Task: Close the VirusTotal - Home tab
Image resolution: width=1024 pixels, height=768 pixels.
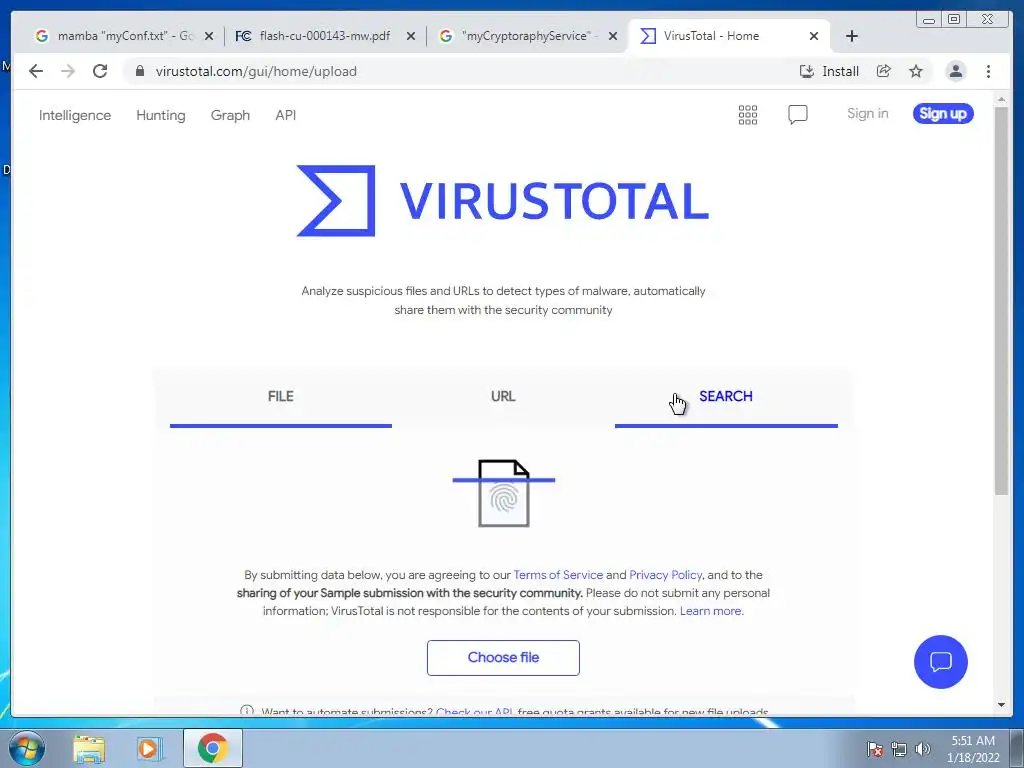Action: [x=814, y=37]
